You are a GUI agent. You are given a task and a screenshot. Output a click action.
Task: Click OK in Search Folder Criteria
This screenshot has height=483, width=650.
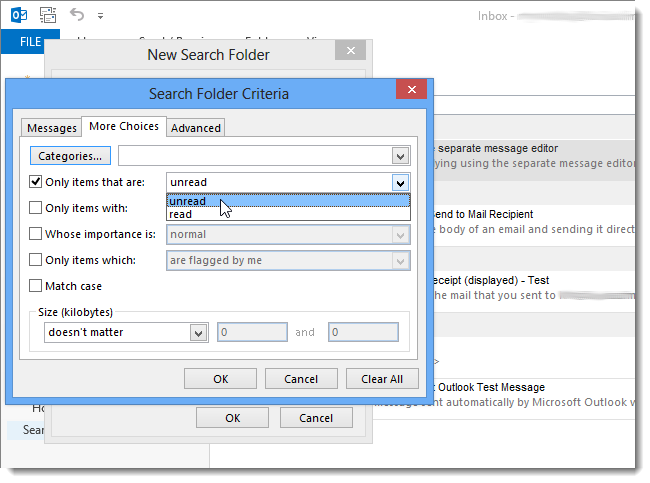[221, 379]
